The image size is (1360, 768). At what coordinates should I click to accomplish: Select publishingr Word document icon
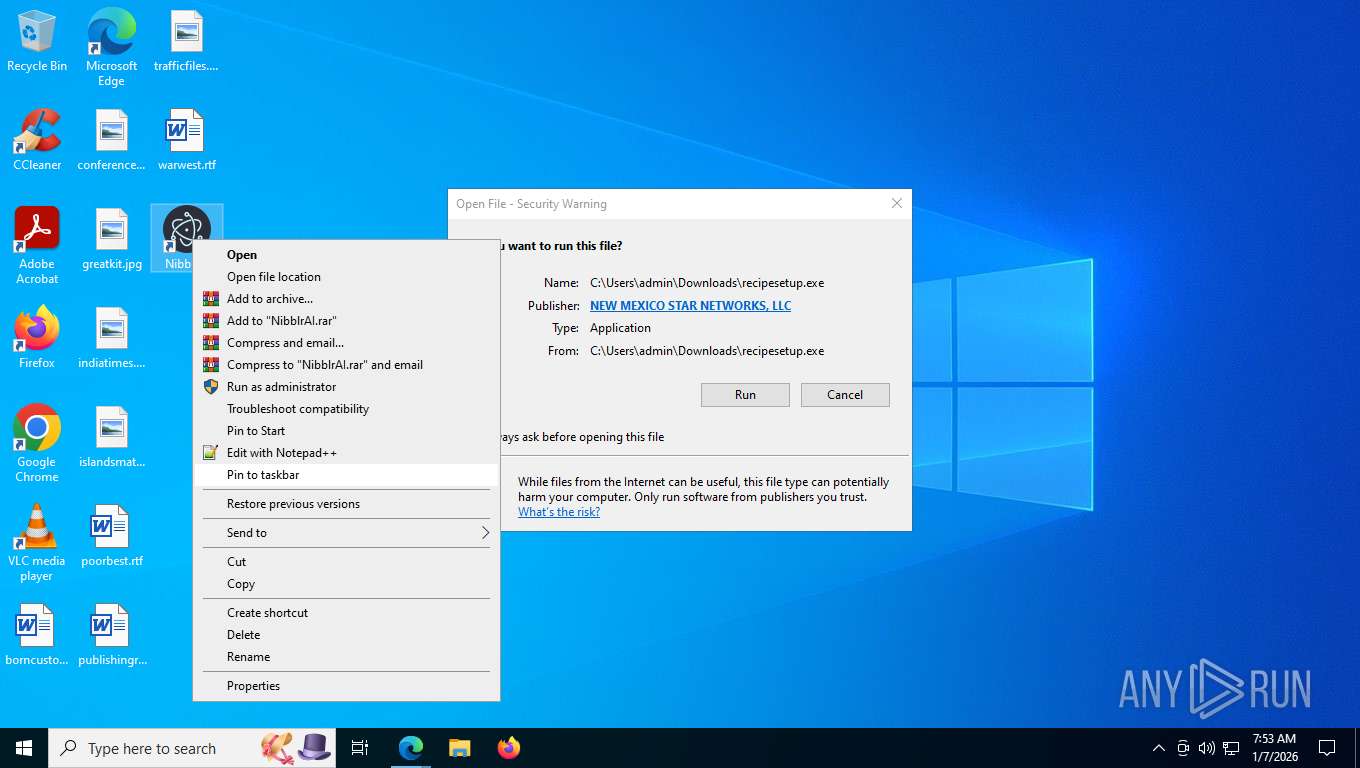pos(111,635)
